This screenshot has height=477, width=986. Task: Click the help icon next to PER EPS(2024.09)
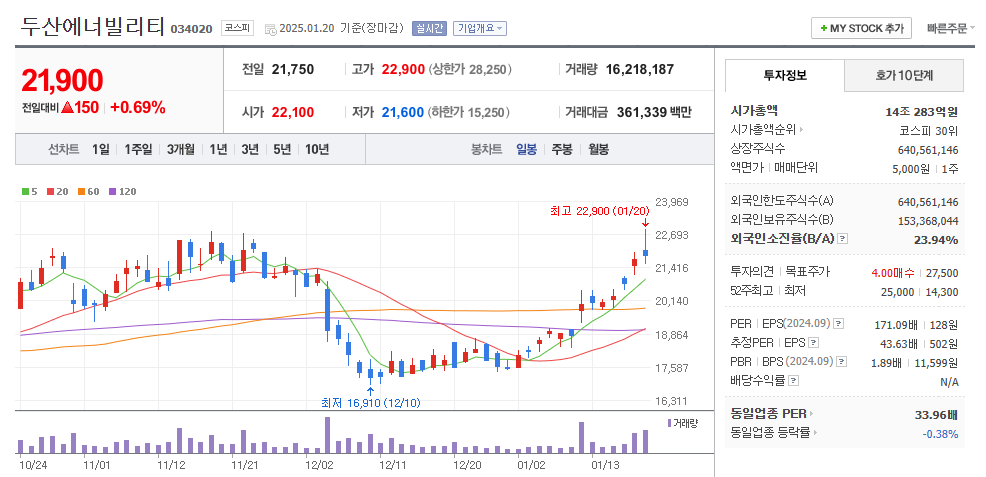[838, 324]
